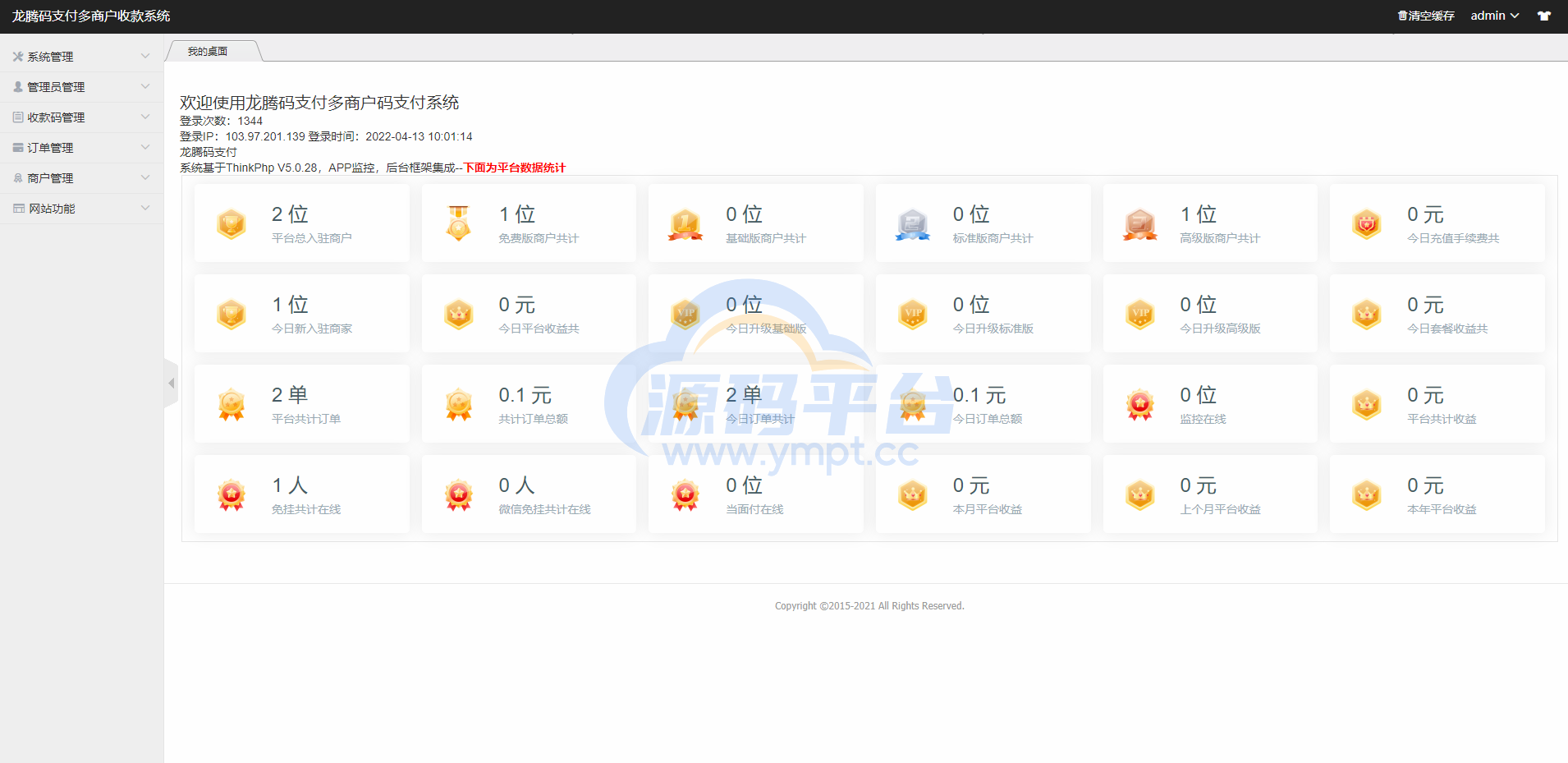Screen dimensions: 1568x763
Task: Click the red 下面为平台数据统计 text
Action: 515,168
